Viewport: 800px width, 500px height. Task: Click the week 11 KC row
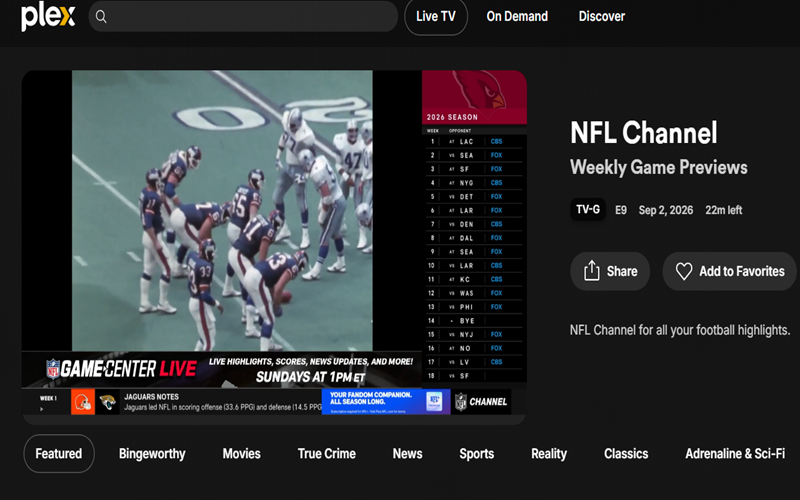pyautogui.click(x=474, y=279)
